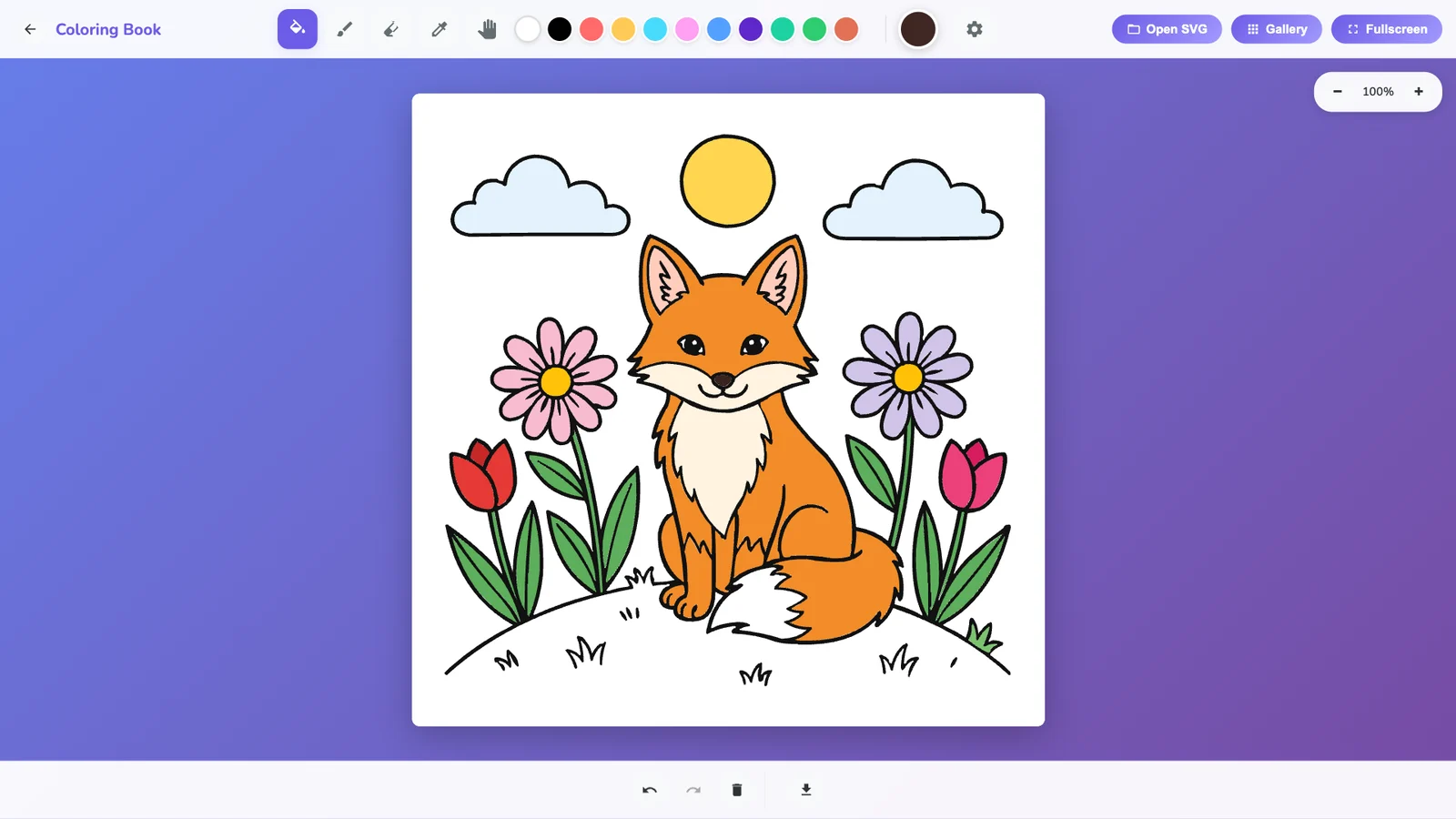Zoom in with the plus button
Screen dimensions: 1456x819
click(x=1419, y=92)
